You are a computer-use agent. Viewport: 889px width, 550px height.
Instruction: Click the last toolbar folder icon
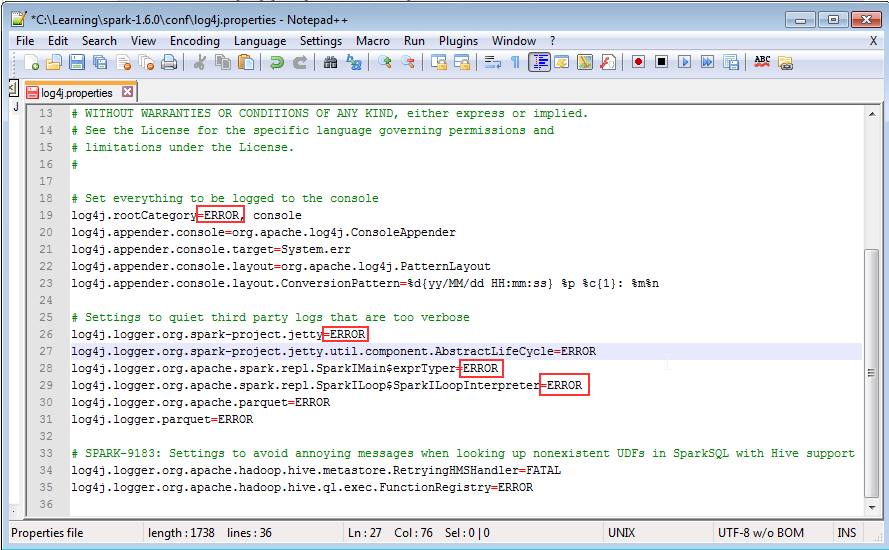pyautogui.click(x=785, y=62)
